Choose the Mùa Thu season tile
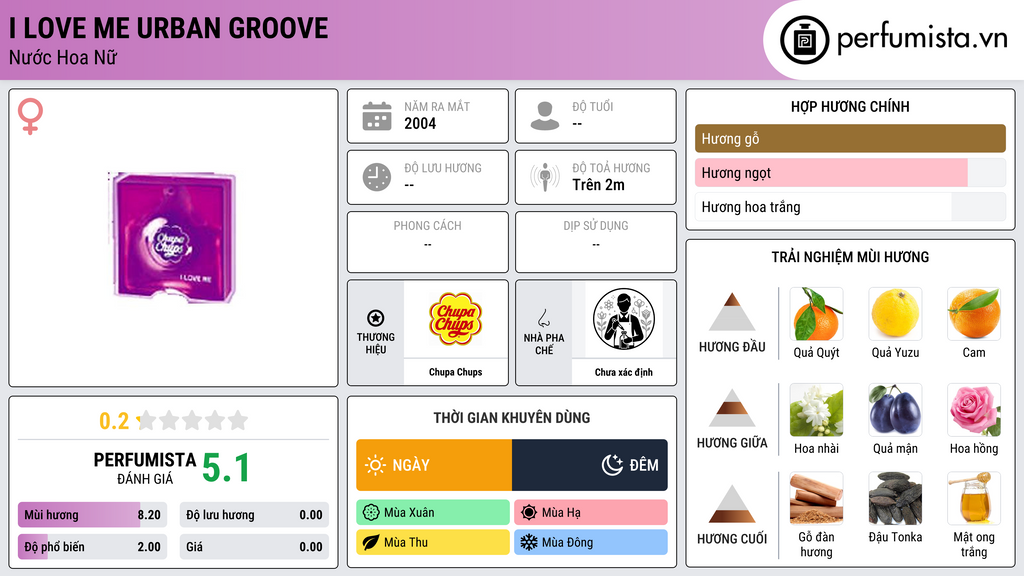The image size is (1024, 576). [x=433, y=542]
